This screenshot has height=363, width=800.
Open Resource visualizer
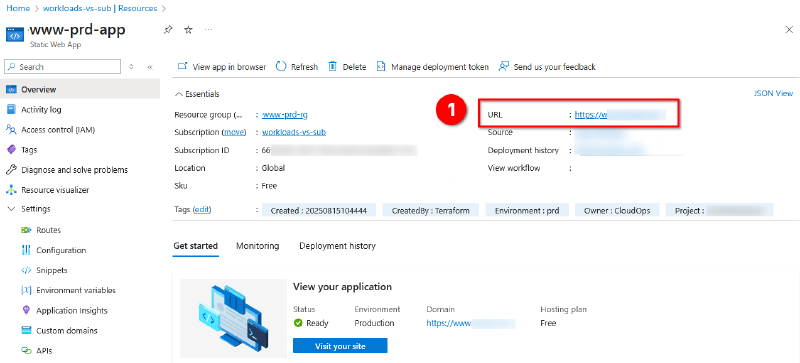[x=55, y=190]
